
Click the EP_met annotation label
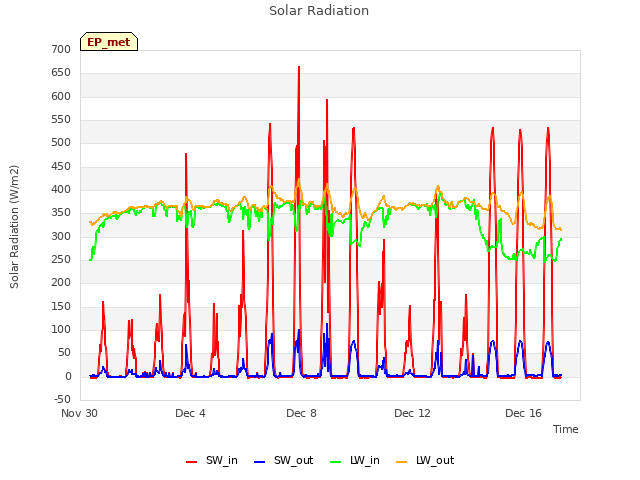[109, 42]
